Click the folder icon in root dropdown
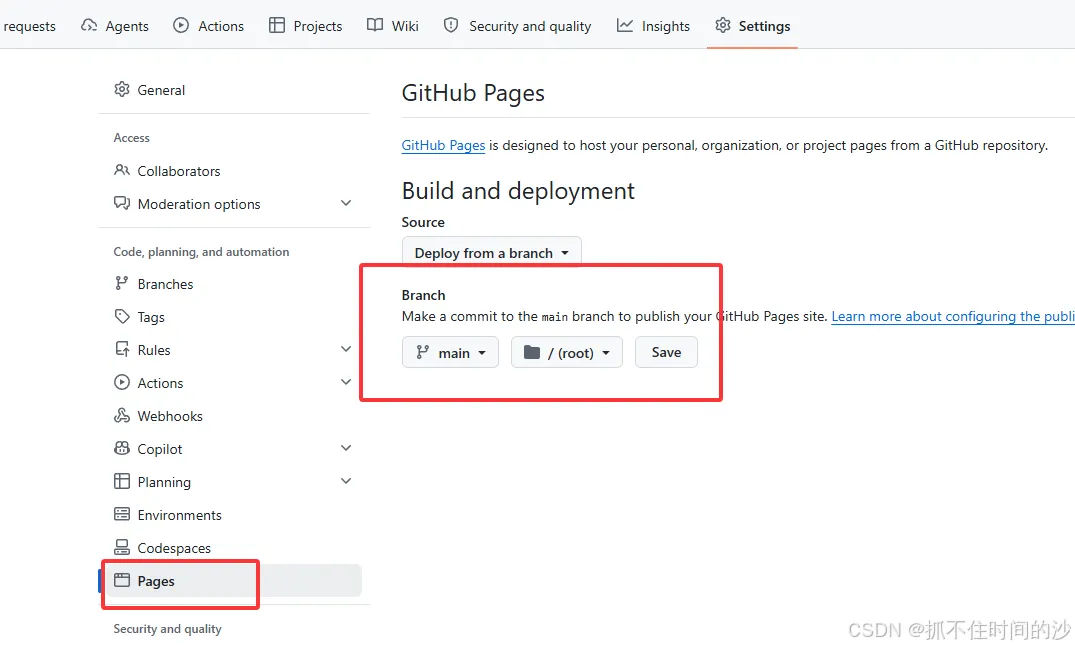 (532, 352)
